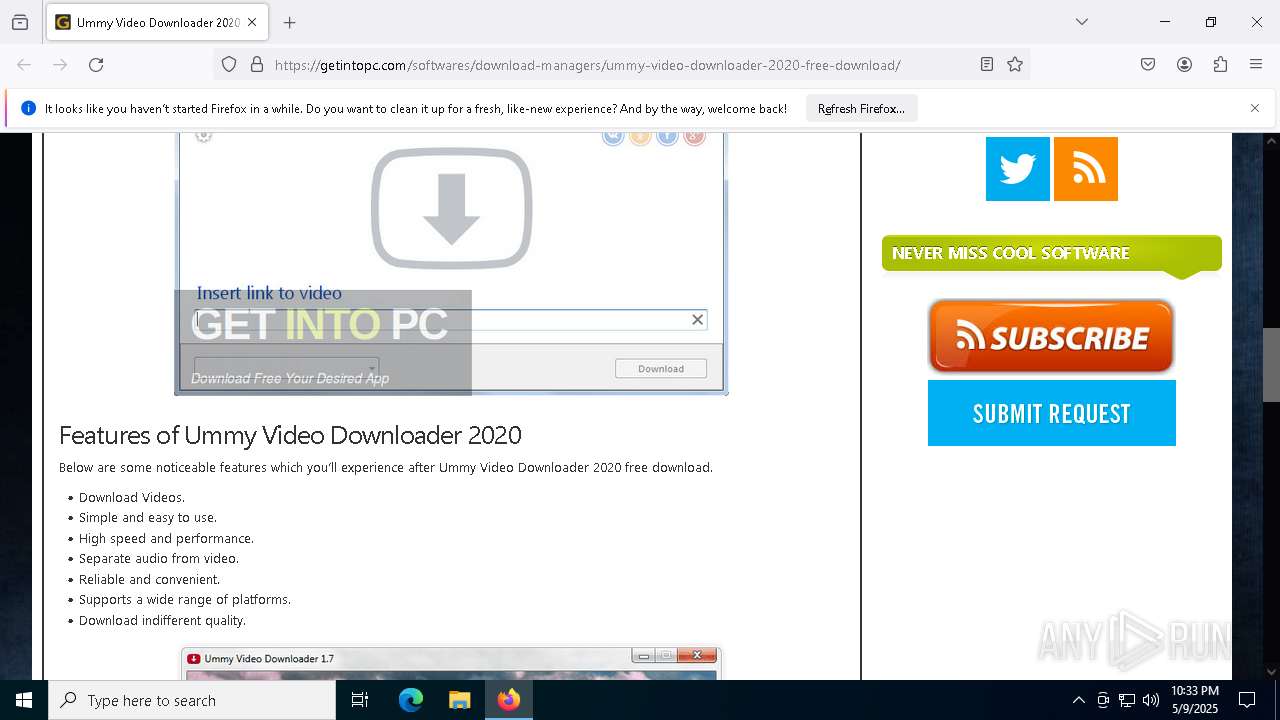Click the page vertical scrollbar thumb

(1271, 365)
